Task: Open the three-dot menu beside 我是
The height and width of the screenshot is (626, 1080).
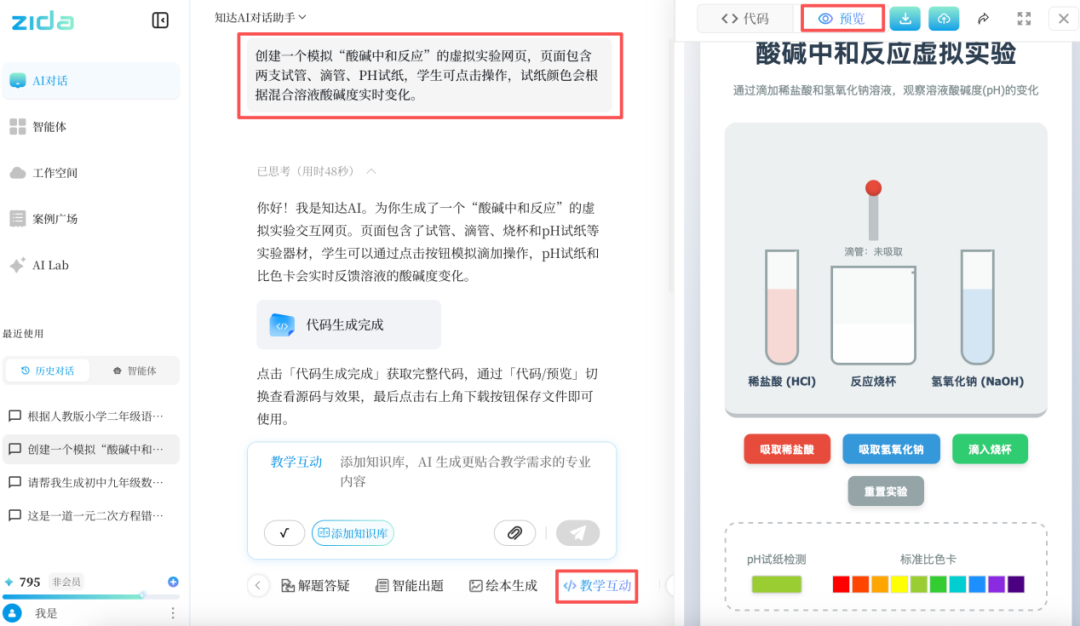Action: [173, 613]
